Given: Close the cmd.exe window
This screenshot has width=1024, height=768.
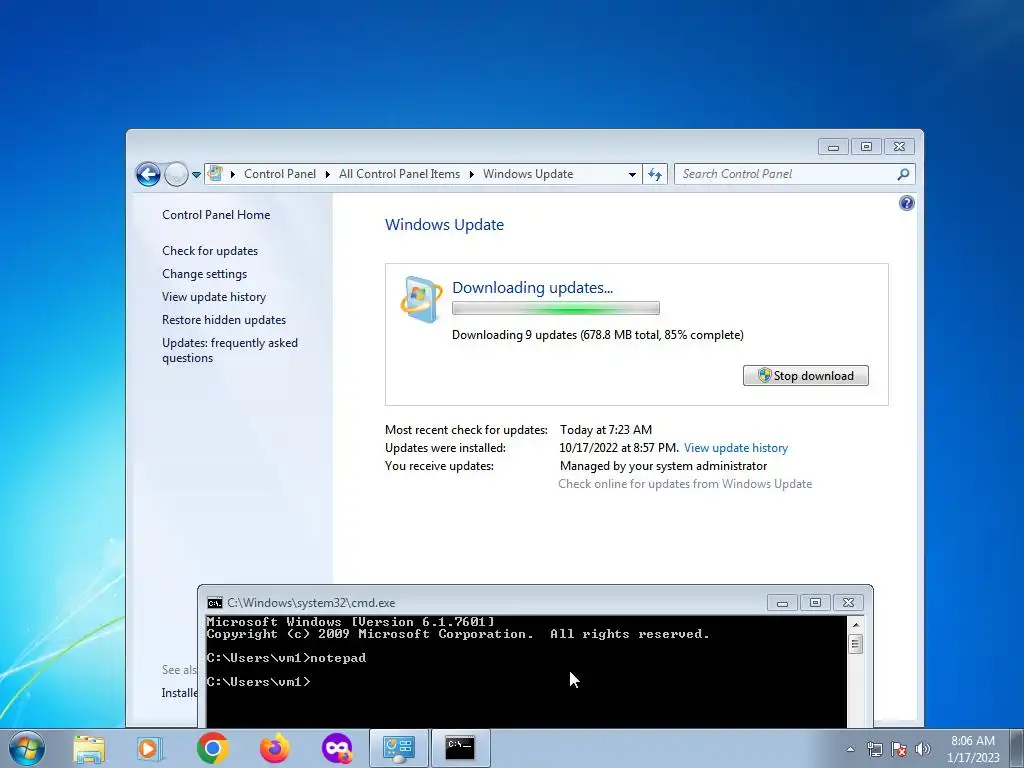Looking at the screenshot, I should (x=848, y=602).
